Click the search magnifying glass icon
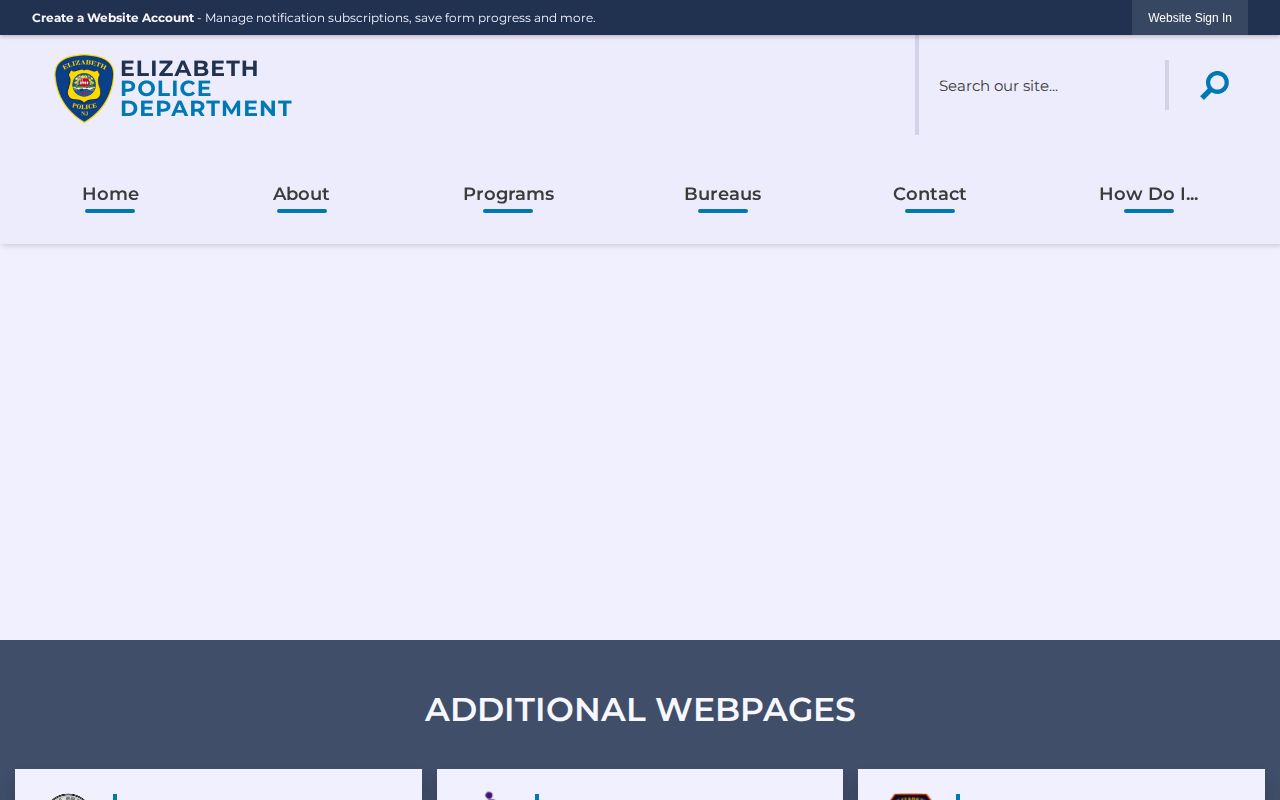1280x800 pixels. coord(1214,85)
